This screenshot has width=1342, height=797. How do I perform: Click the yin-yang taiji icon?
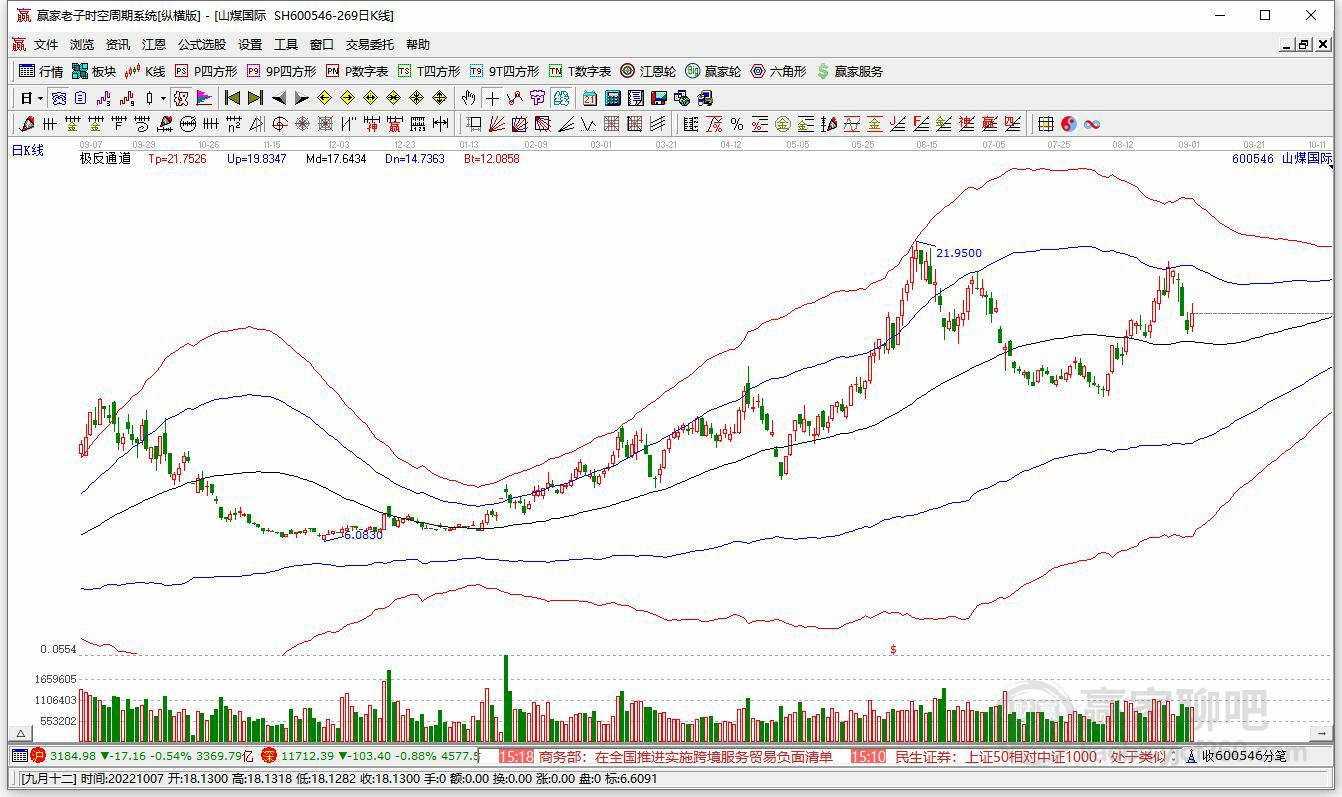pyautogui.click(x=1068, y=124)
